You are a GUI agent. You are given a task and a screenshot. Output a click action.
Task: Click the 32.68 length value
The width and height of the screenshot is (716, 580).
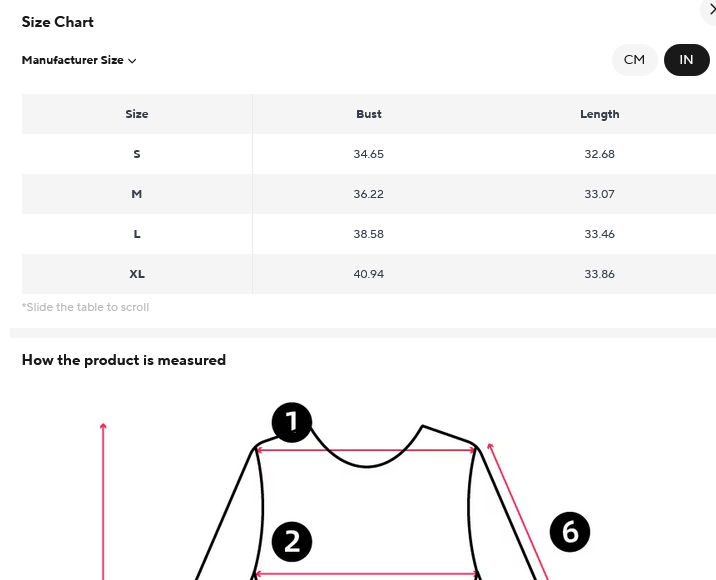click(600, 154)
